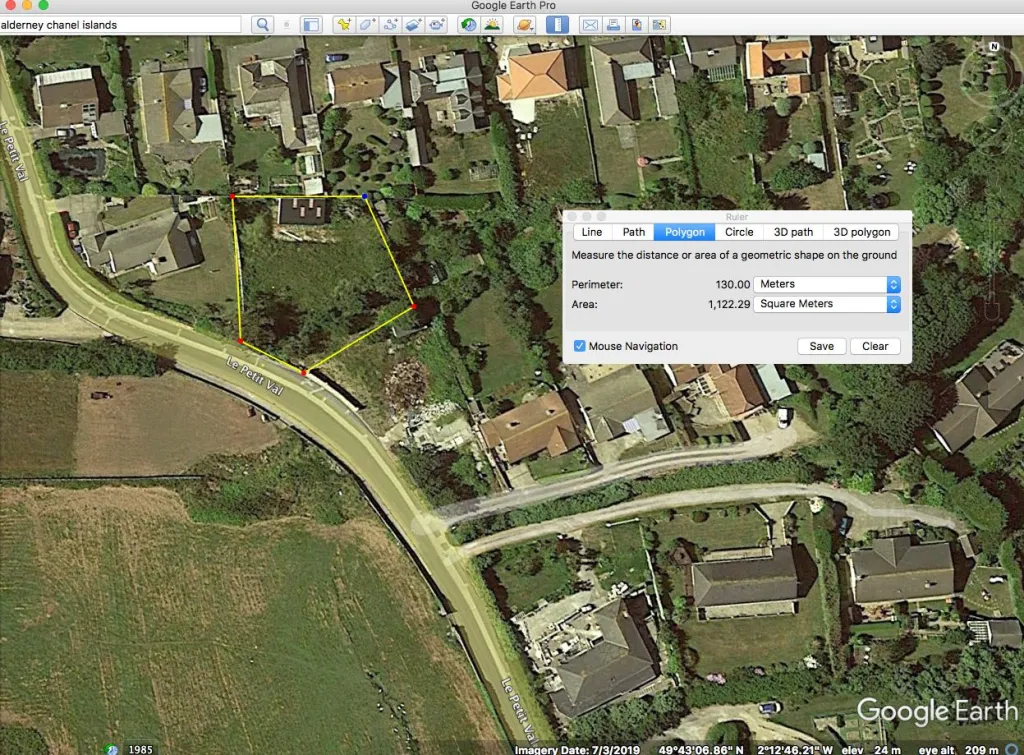Switch to the 3D polygon tab
Image resolution: width=1024 pixels, height=755 pixels.
coord(861,232)
